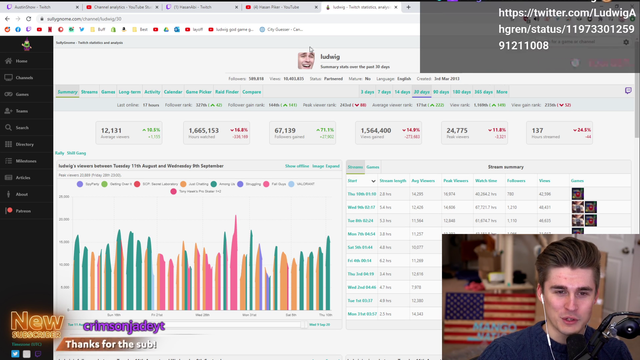The image size is (640, 360).
Task: Open the Reddit bookmark icon
Action: point(7,29)
